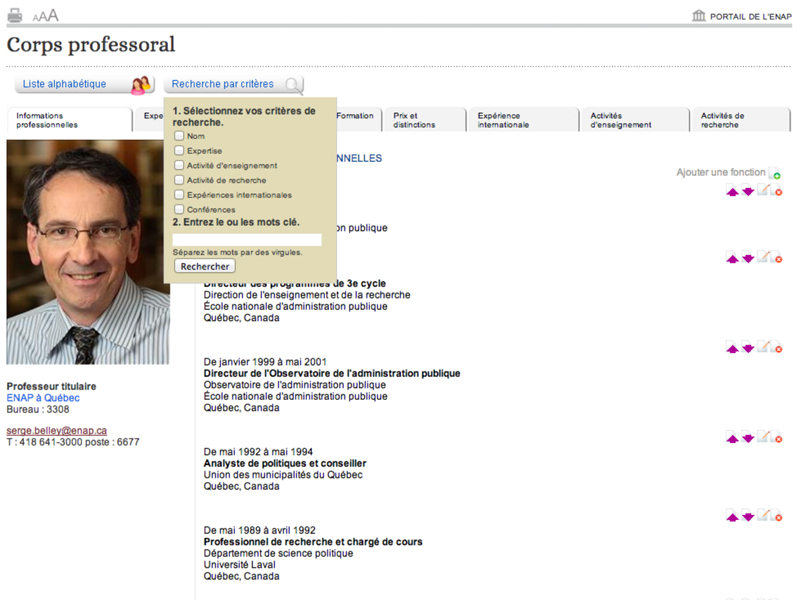800x600 pixels.
Task: Check the Activité de recherche criterion
Action: (179, 180)
